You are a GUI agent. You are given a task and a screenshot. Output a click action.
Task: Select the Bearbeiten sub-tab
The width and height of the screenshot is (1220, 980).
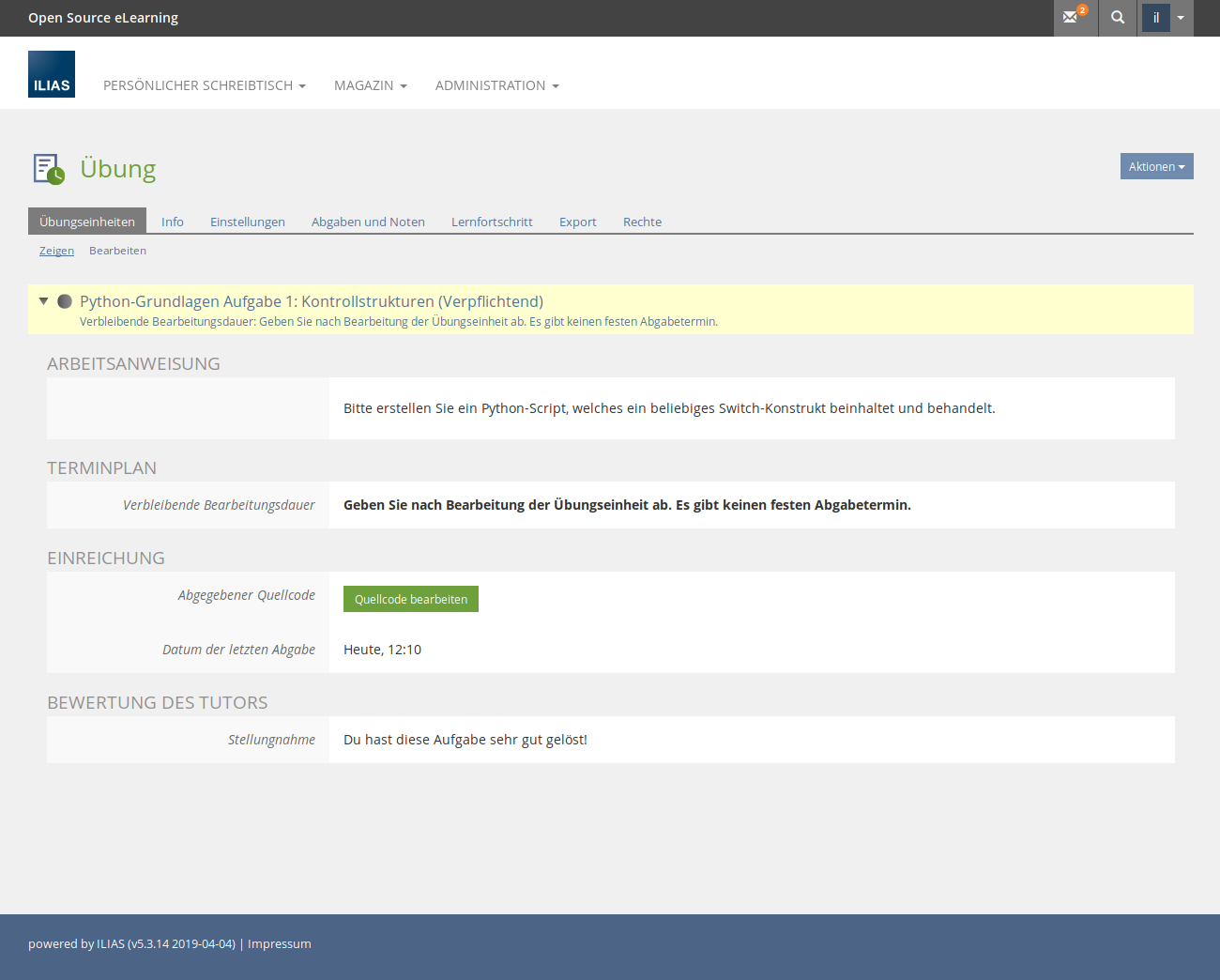[x=117, y=251]
